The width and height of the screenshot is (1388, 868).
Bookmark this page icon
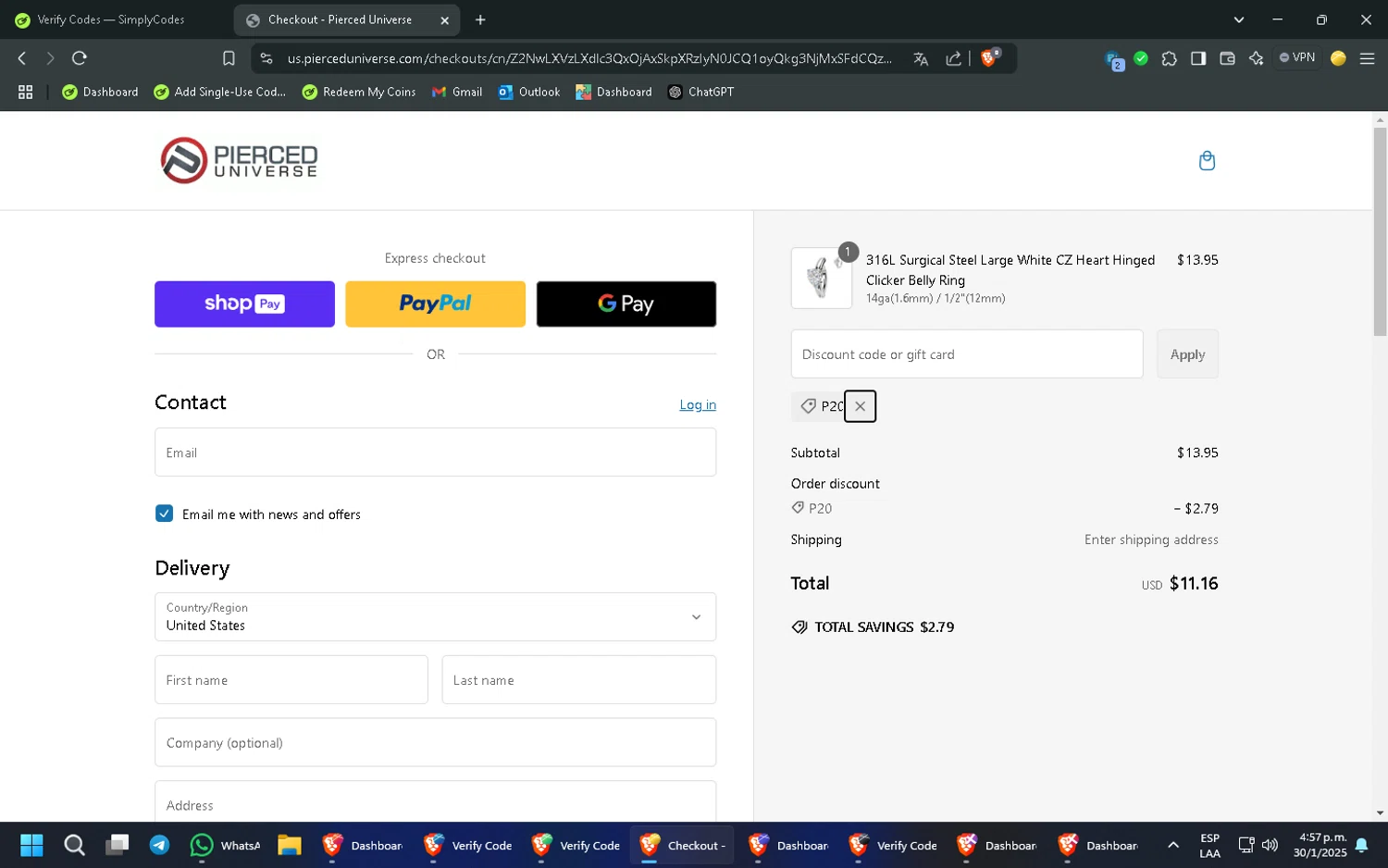pyautogui.click(x=229, y=58)
